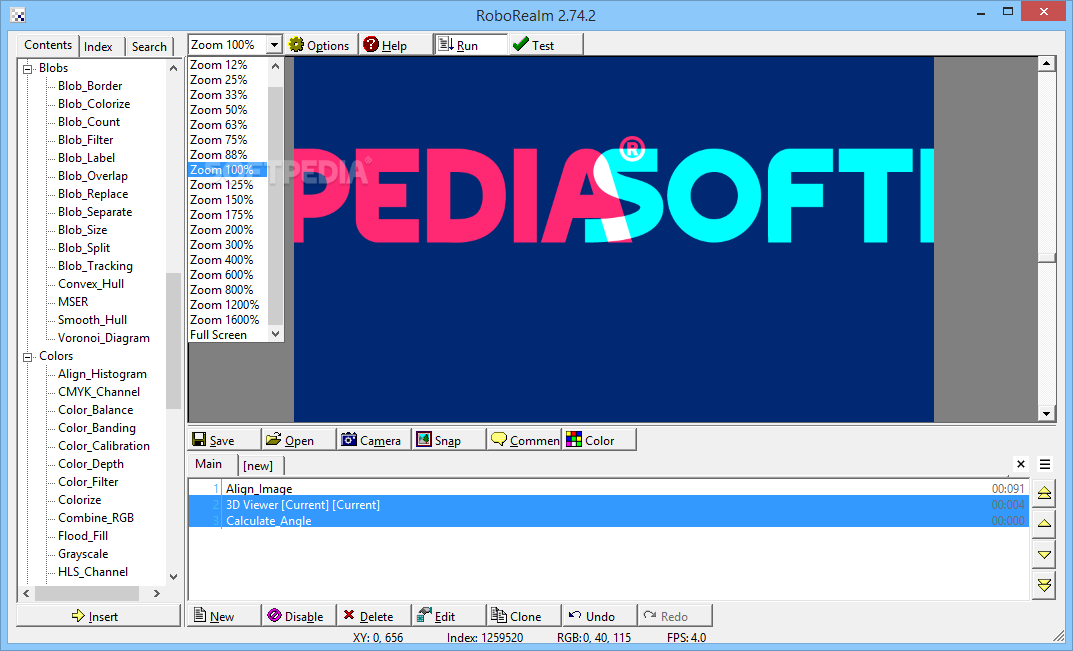Take a Snap of the image
This screenshot has width=1073, height=651.
[449, 440]
